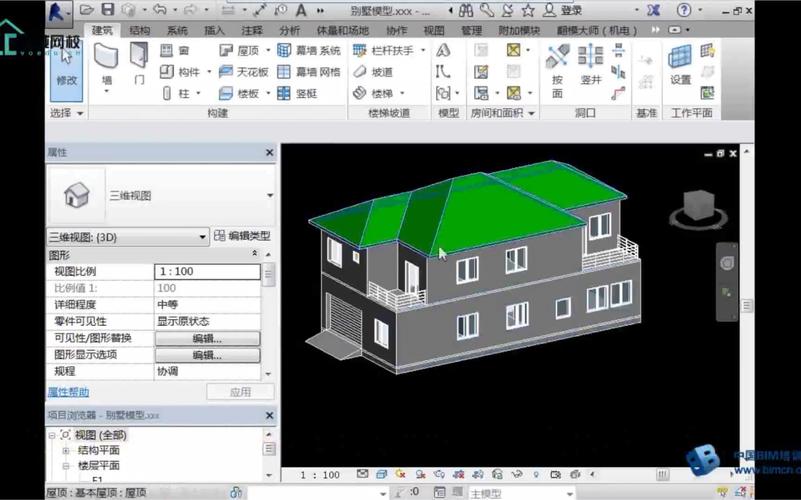
Task: Open the 三维视图 type selector dropdown
Action: coord(270,195)
